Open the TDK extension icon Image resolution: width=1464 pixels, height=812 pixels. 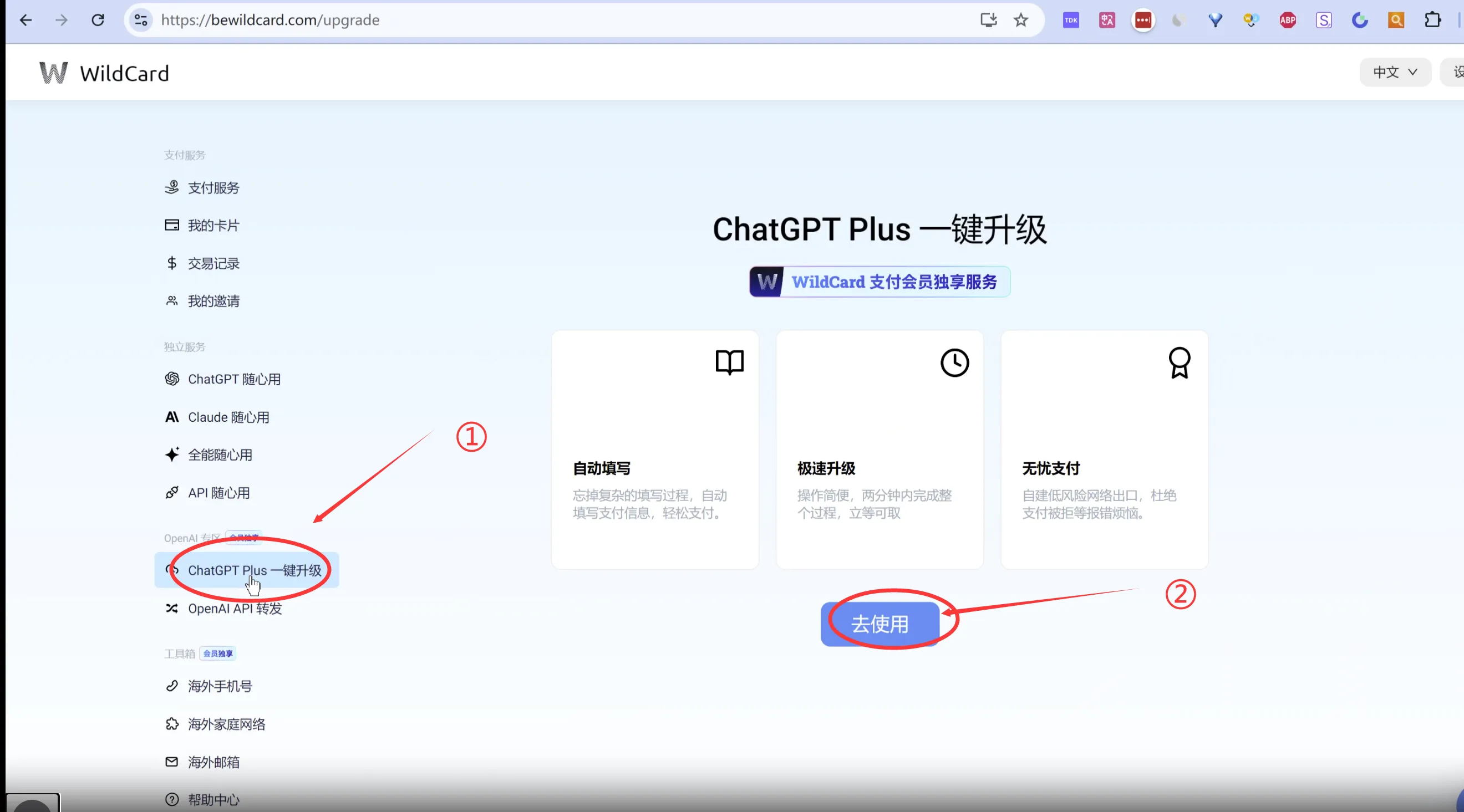[1071, 21]
